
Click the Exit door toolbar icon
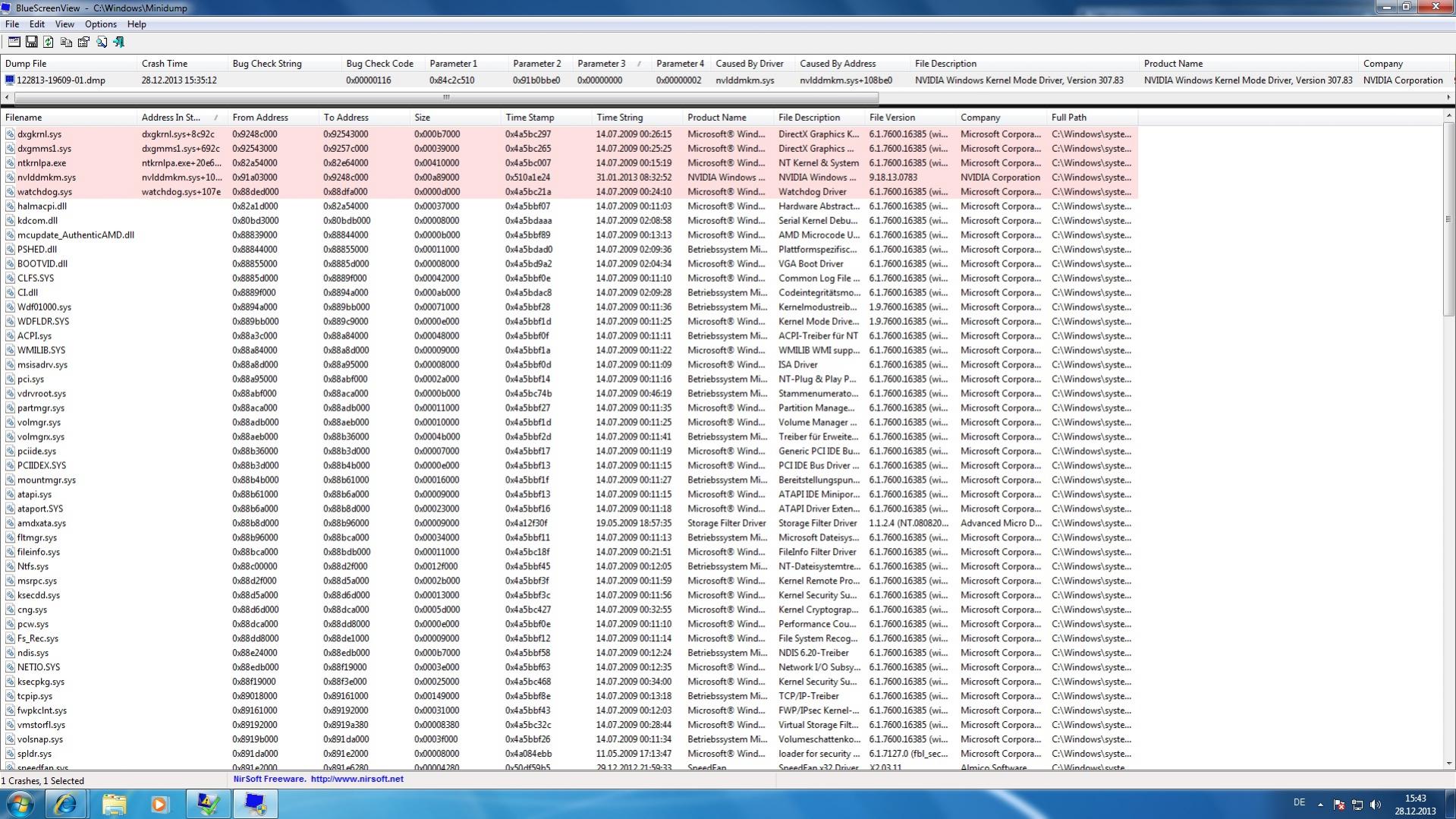[118, 43]
